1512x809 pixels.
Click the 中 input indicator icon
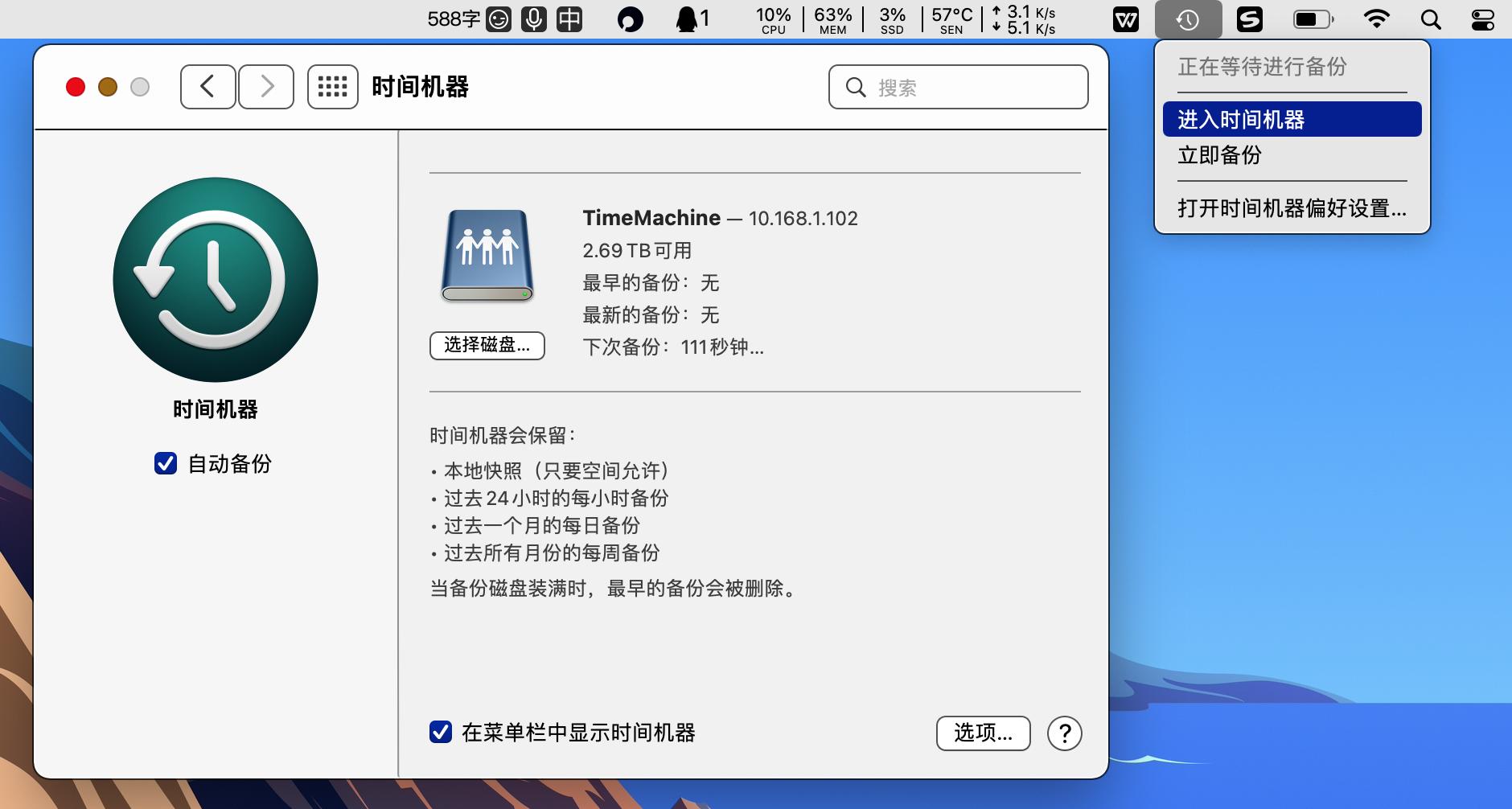tap(570, 18)
